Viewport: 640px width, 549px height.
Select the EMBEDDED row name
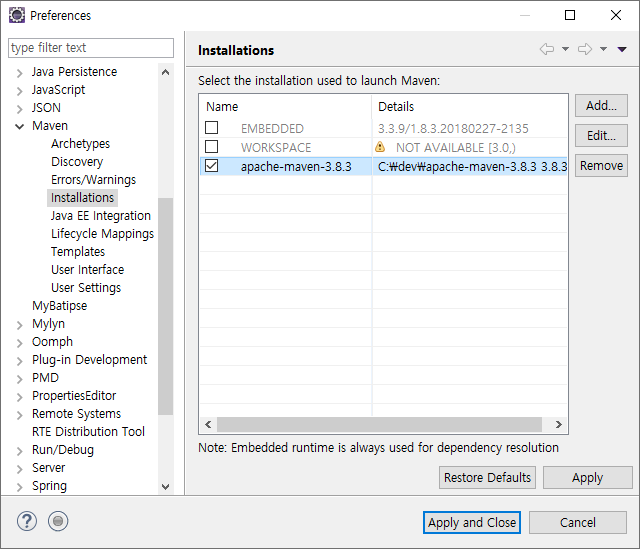pos(272,129)
